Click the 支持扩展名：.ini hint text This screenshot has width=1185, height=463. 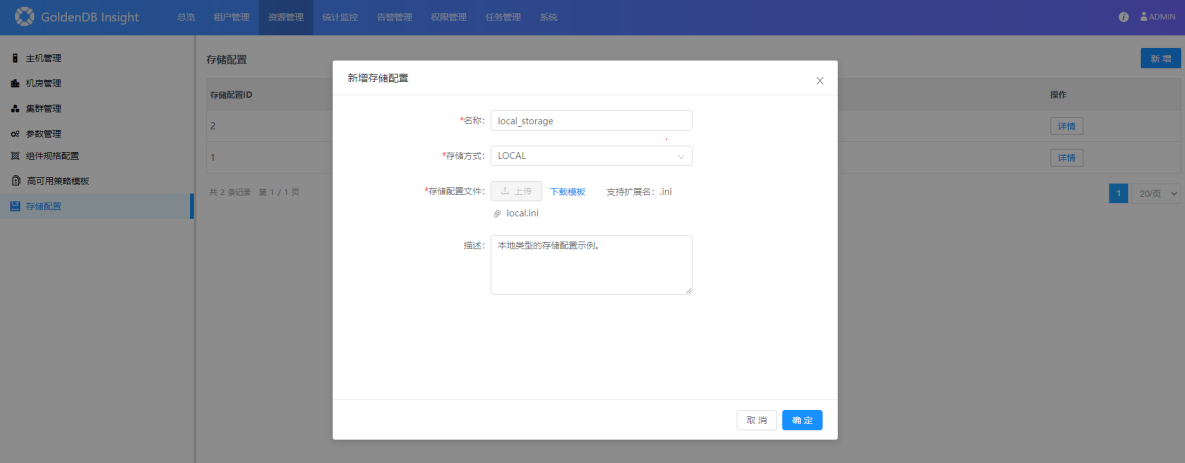click(x=639, y=192)
